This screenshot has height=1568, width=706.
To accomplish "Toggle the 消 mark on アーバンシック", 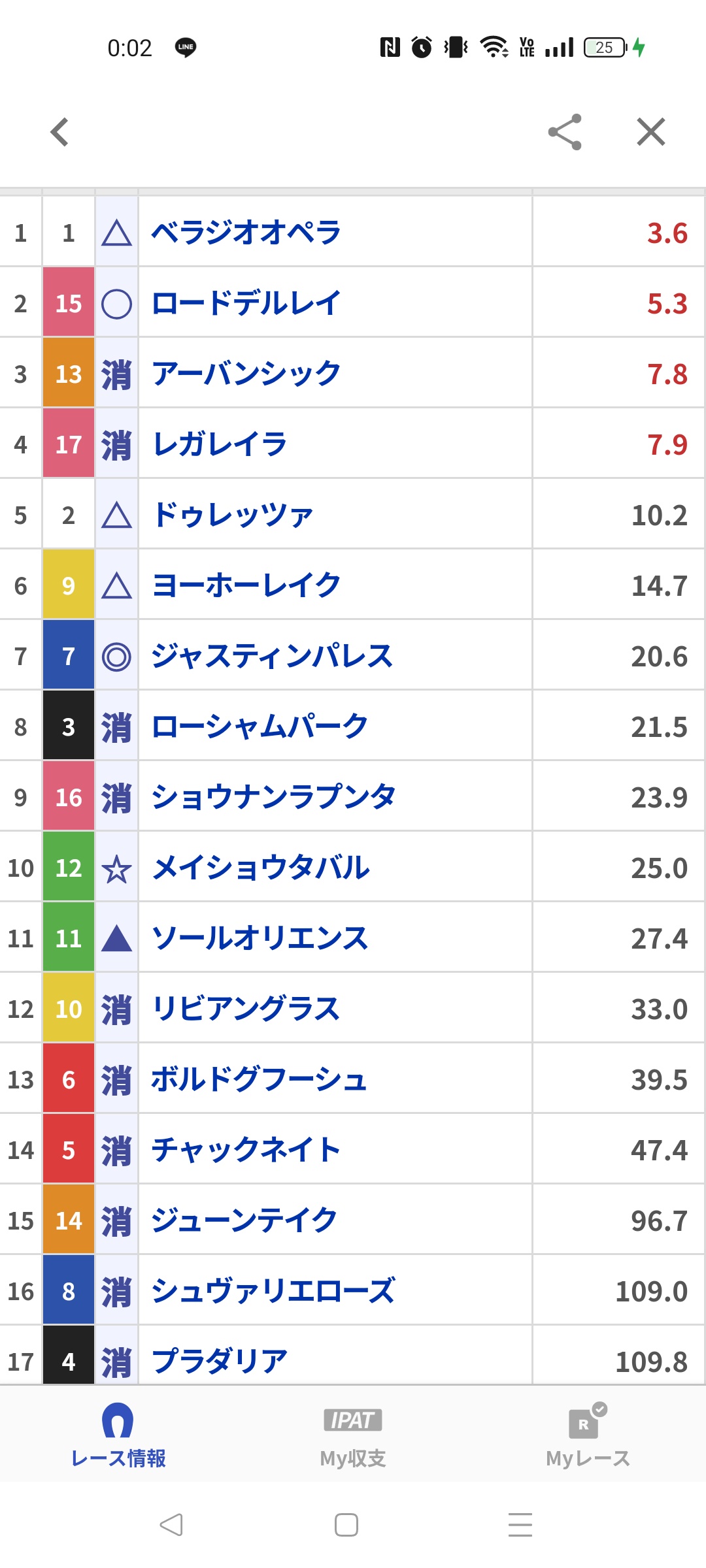I will point(116,374).
